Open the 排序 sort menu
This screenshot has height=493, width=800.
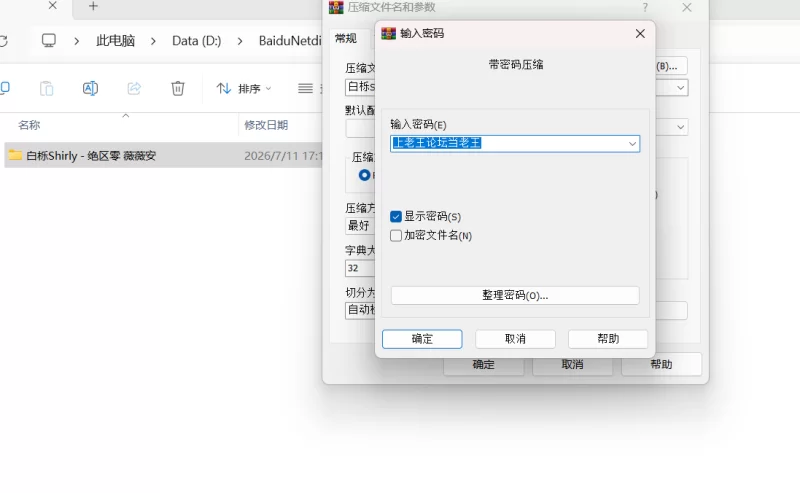[244, 89]
